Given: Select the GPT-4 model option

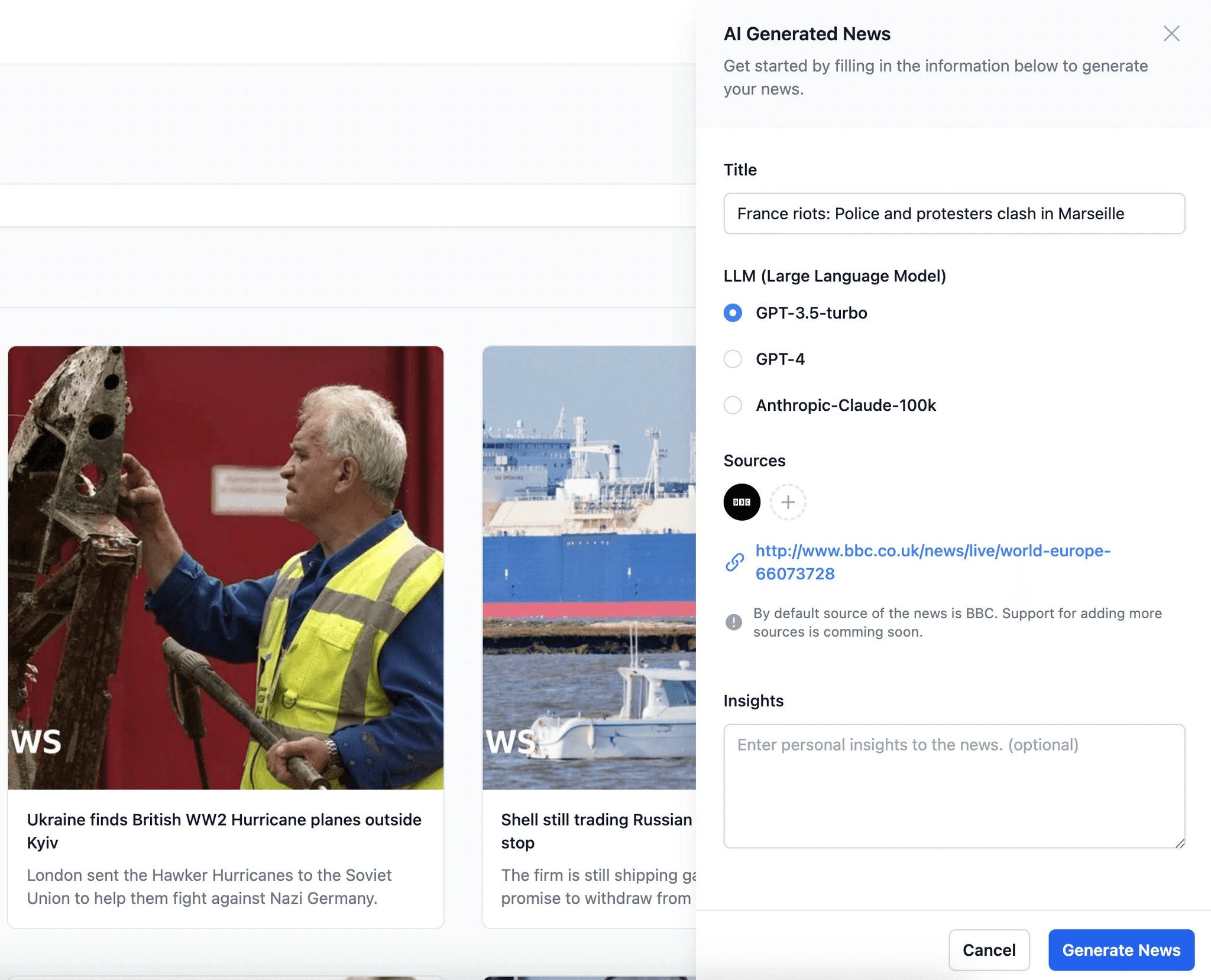Looking at the screenshot, I should coord(733,359).
